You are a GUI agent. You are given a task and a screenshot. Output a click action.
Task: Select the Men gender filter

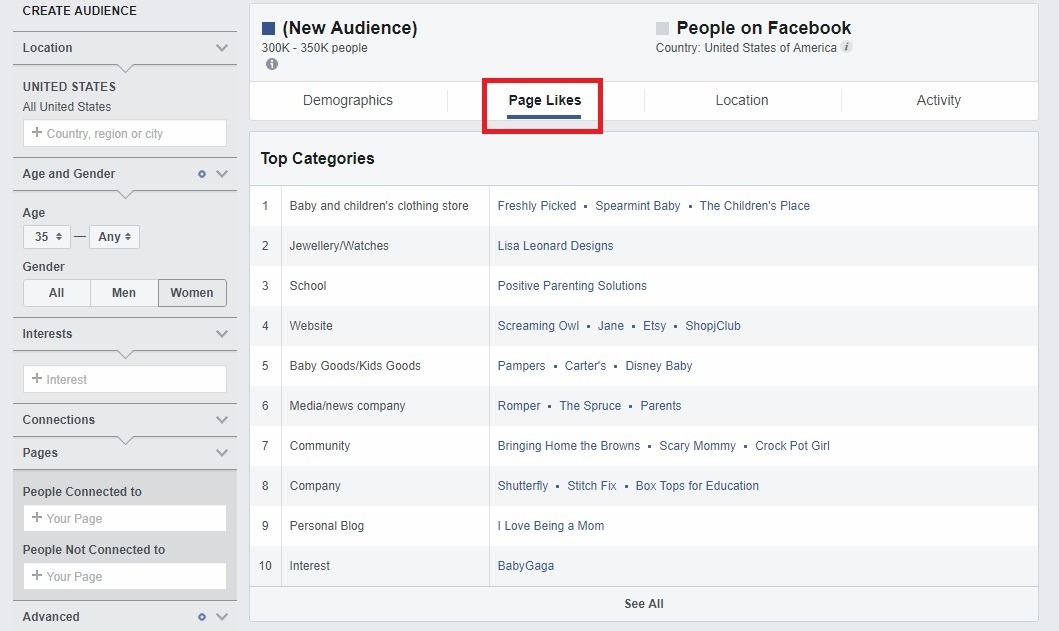tap(124, 292)
